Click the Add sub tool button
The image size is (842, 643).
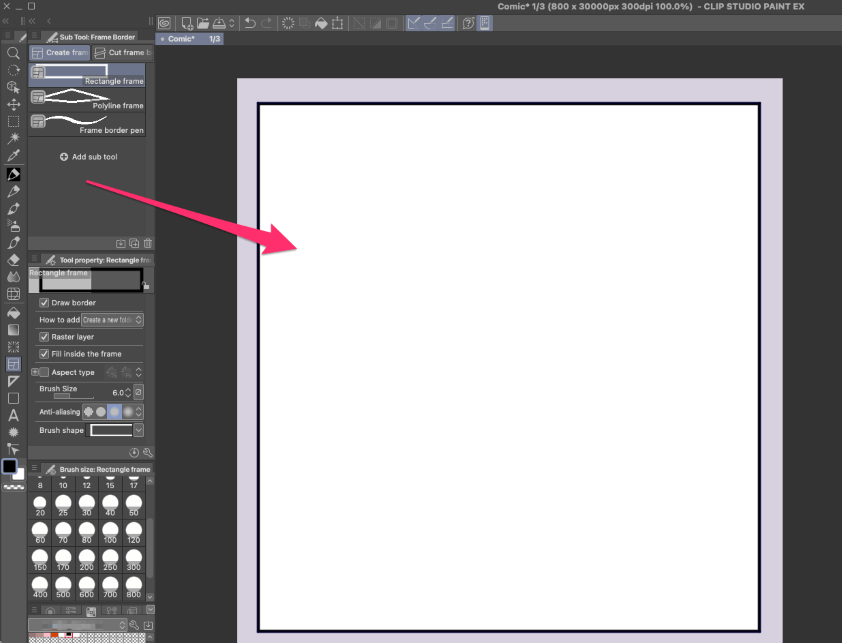click(89, 156)
